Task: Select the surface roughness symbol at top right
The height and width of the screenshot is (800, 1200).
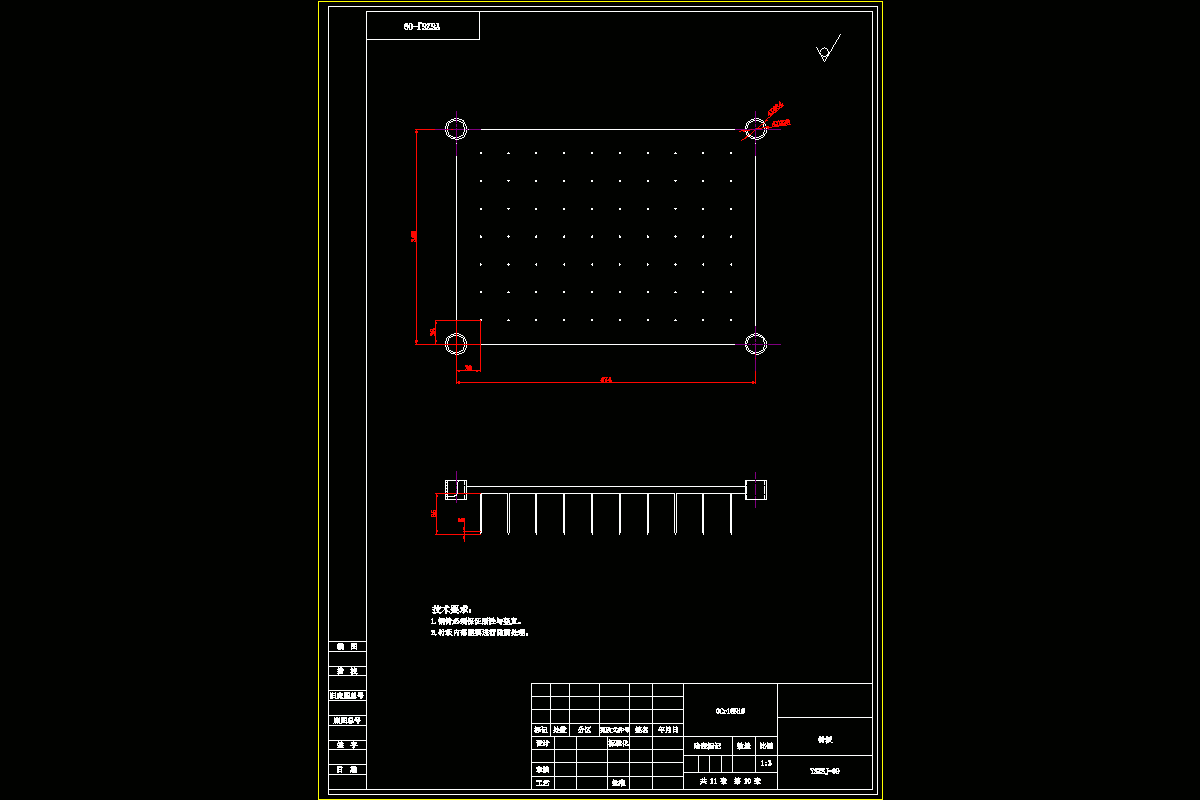Action: (x=828, y=49)
